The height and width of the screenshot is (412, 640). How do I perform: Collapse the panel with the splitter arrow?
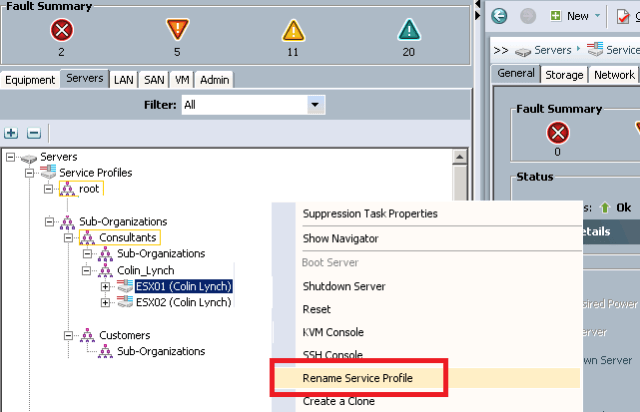coord(478,4)
